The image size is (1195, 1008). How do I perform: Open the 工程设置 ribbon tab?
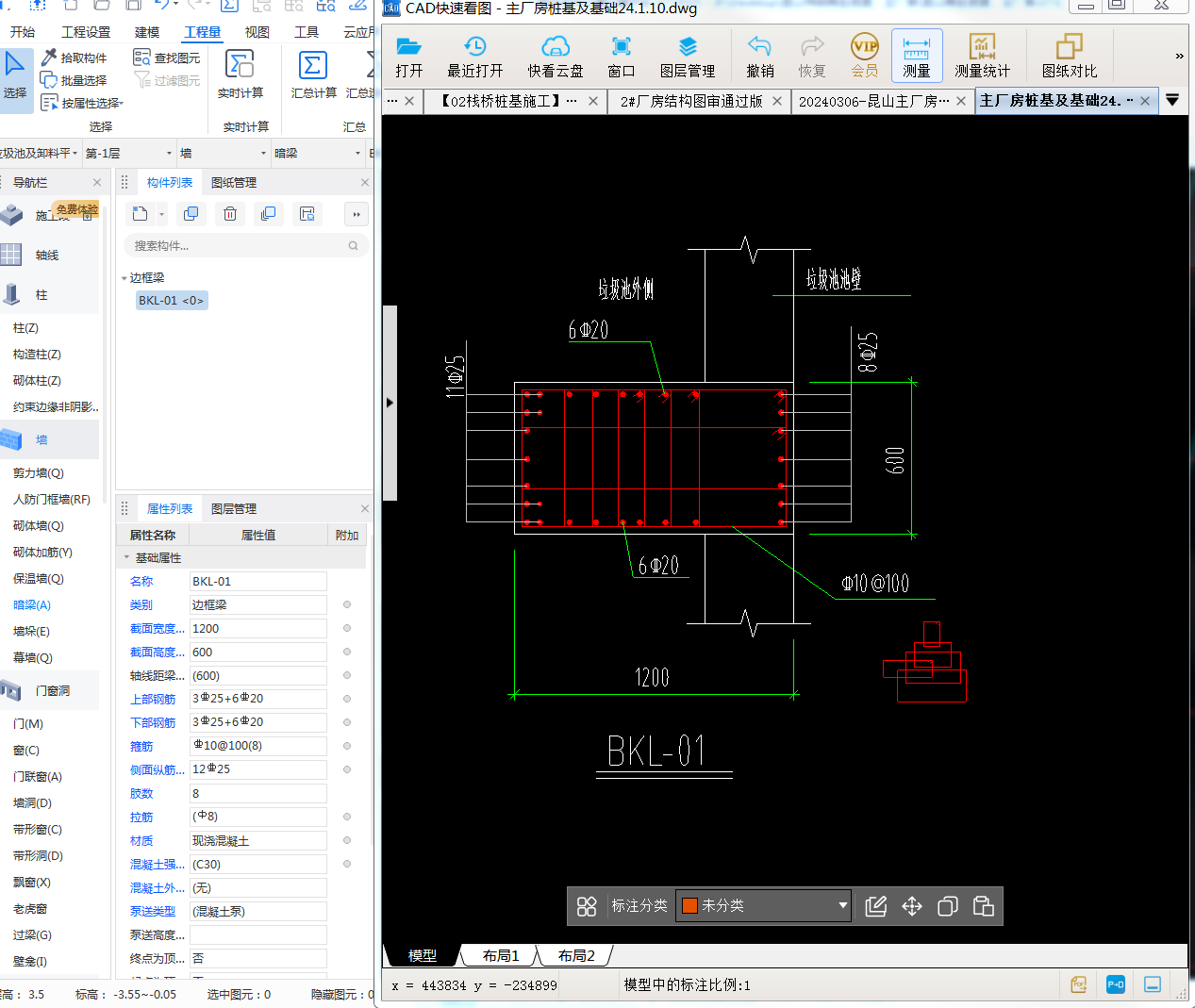click(86, 32)
